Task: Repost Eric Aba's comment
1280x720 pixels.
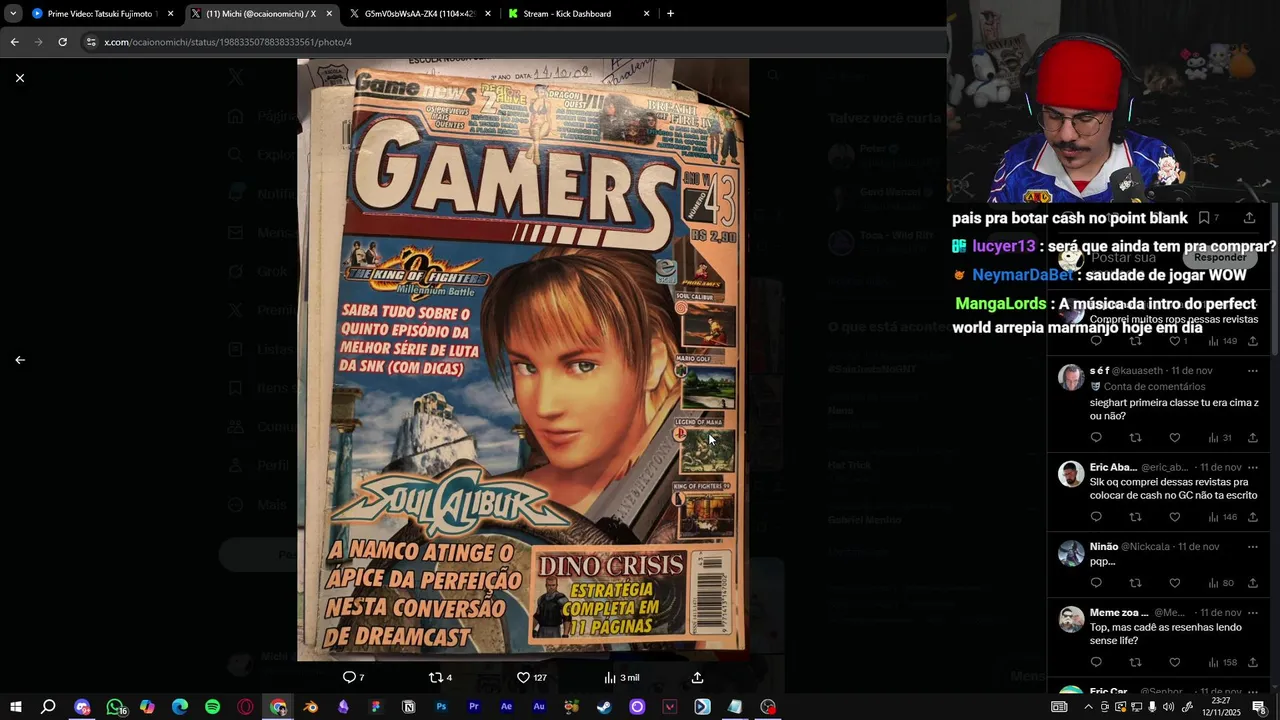Action: (x=1135, y=517)
